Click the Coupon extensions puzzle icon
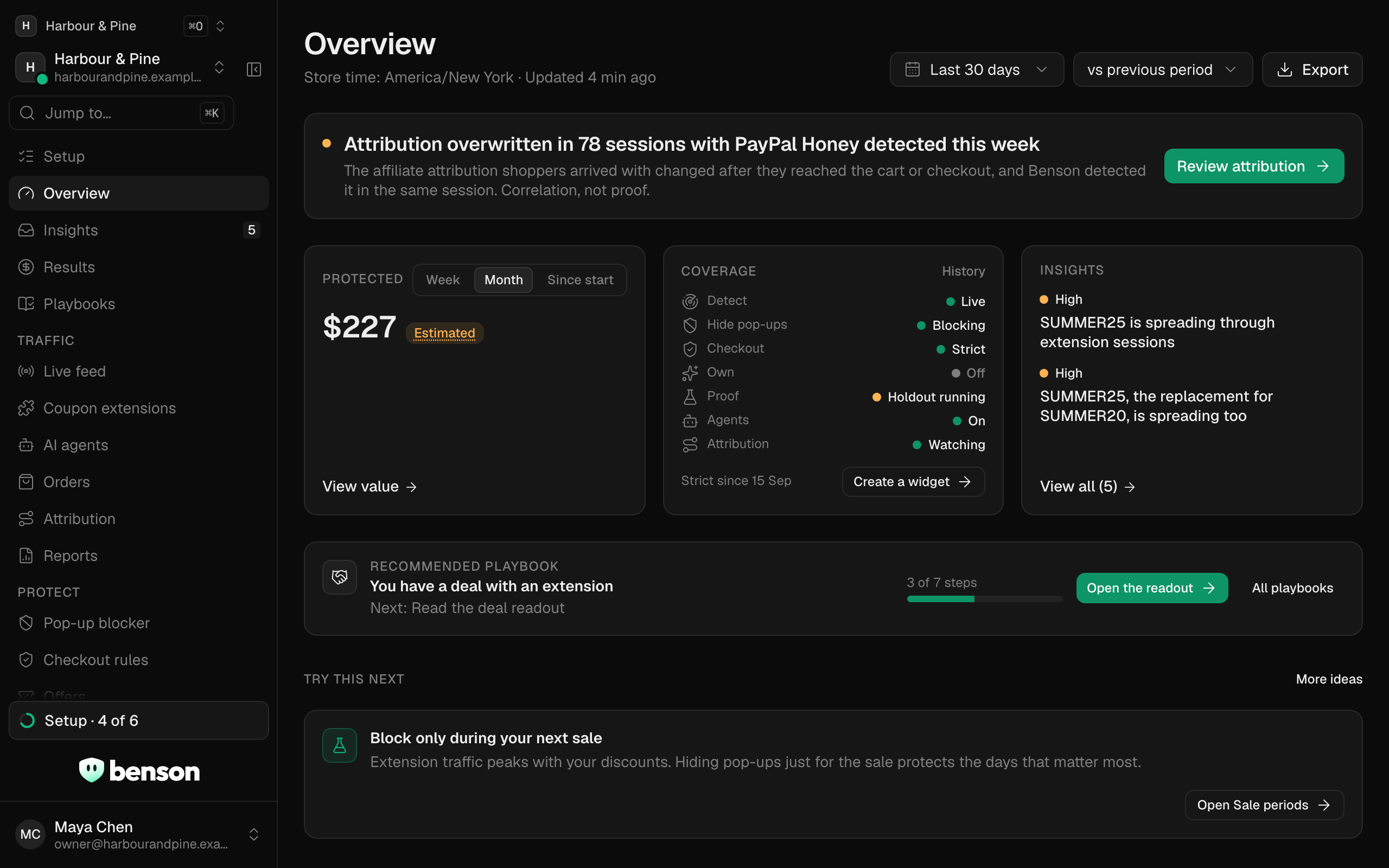The image size is (1389, 868). 26,408
